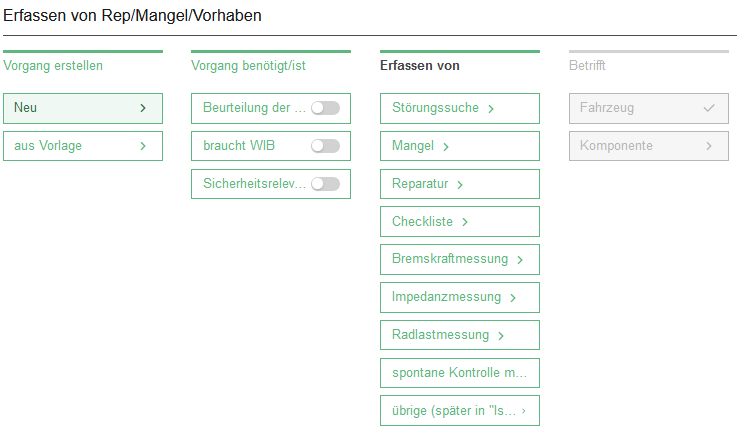The height and width of the screenshot is (430, 737).
Task: Click the arrow beside aus Vorlage
Action: (x=143, y=146)
